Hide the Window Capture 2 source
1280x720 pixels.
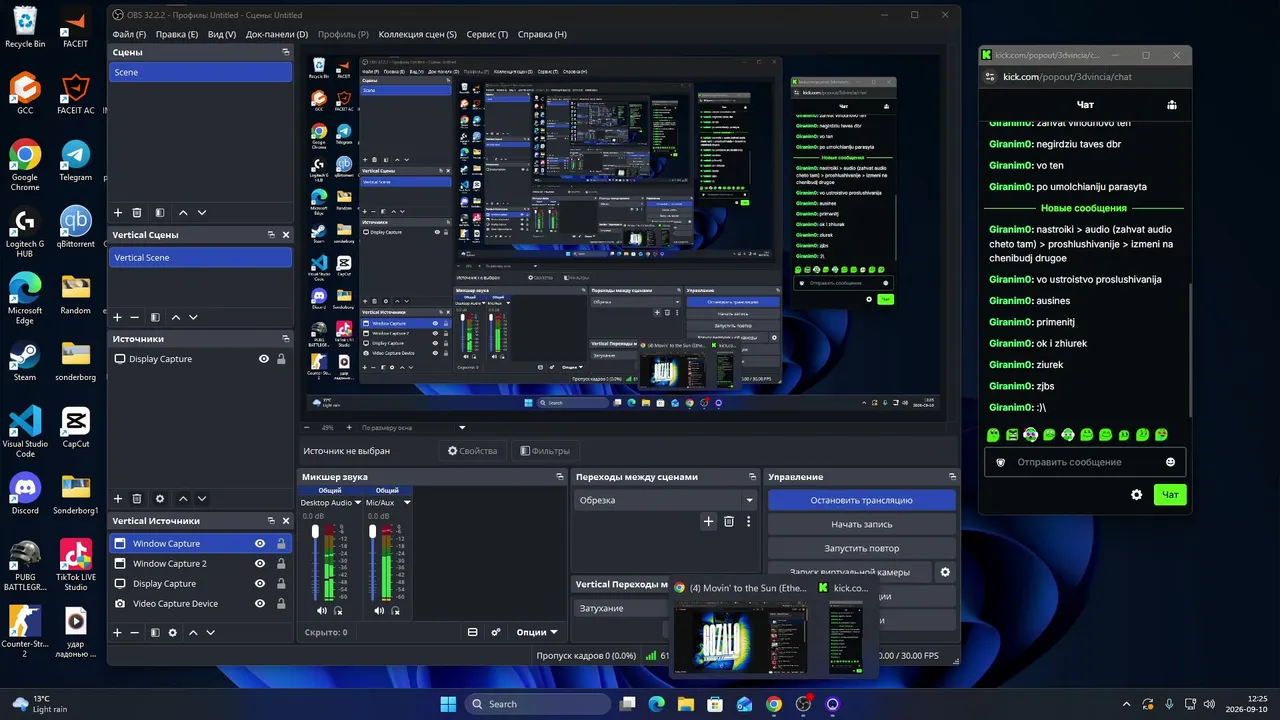(260, 563)
